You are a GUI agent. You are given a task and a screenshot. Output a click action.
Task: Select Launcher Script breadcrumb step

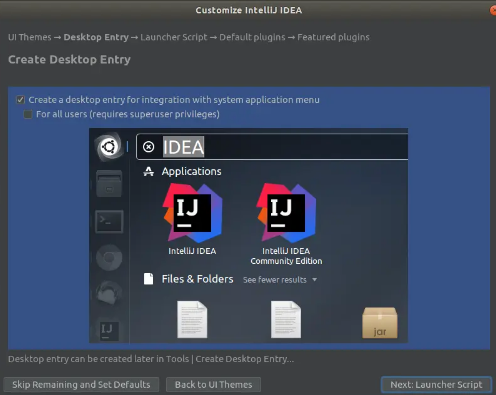[174, 37]
